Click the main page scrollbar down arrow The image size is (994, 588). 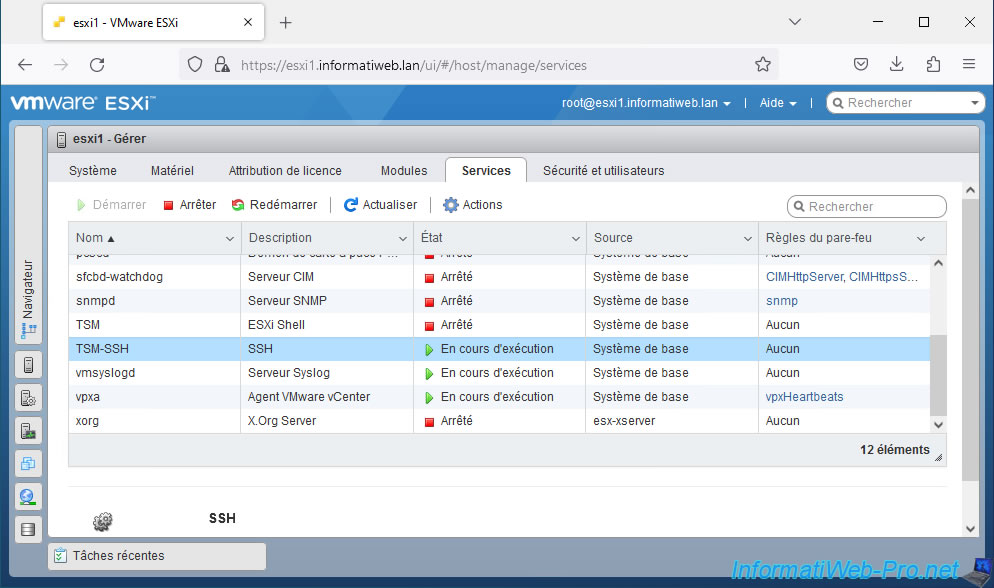point(970,528)
